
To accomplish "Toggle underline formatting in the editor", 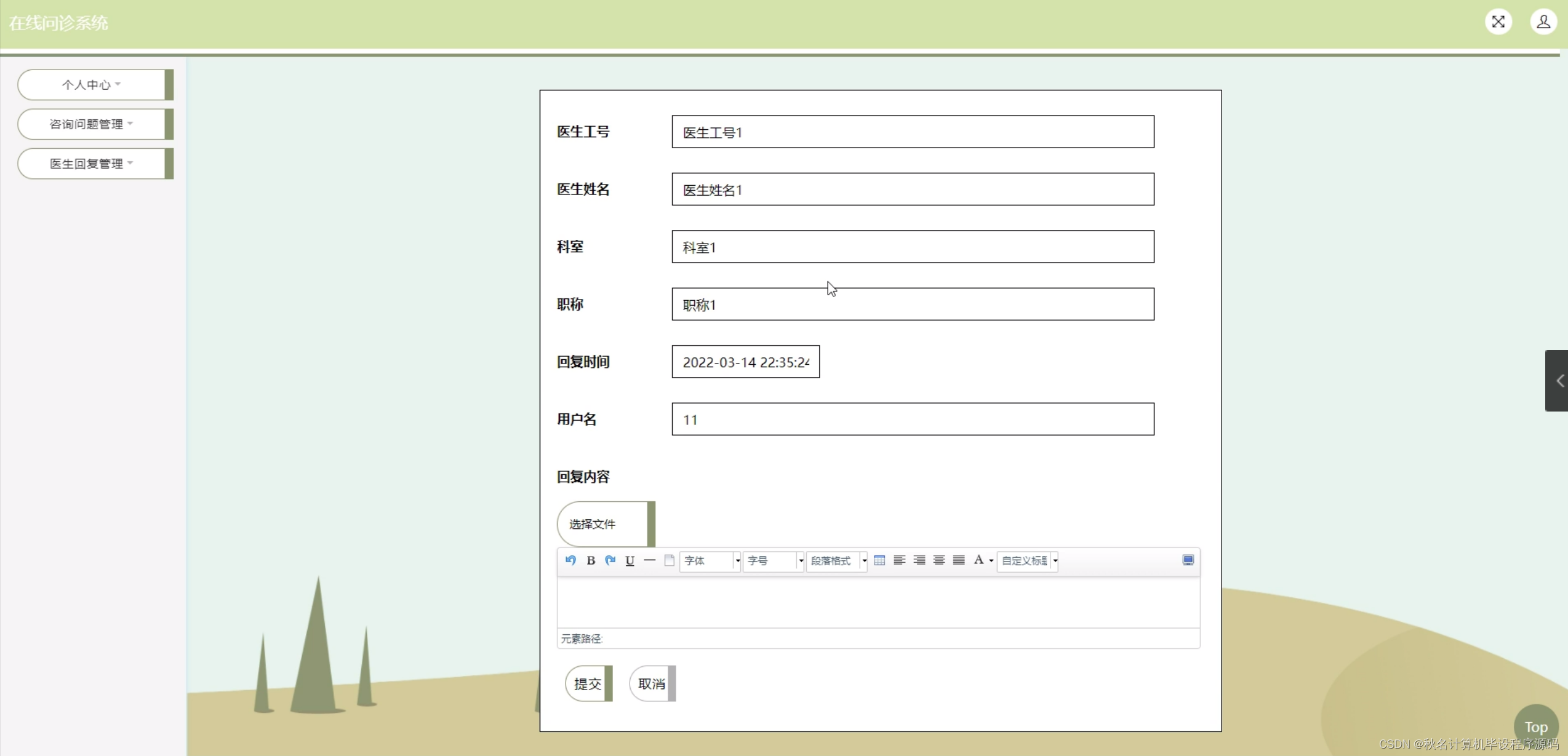I will point(630,560).
